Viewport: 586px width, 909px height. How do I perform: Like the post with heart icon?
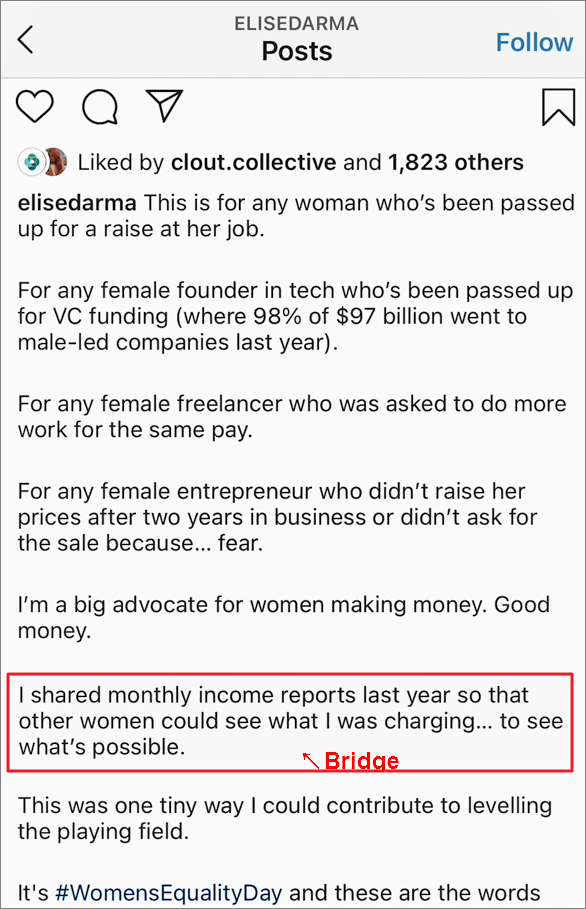[x=35, y=106]
